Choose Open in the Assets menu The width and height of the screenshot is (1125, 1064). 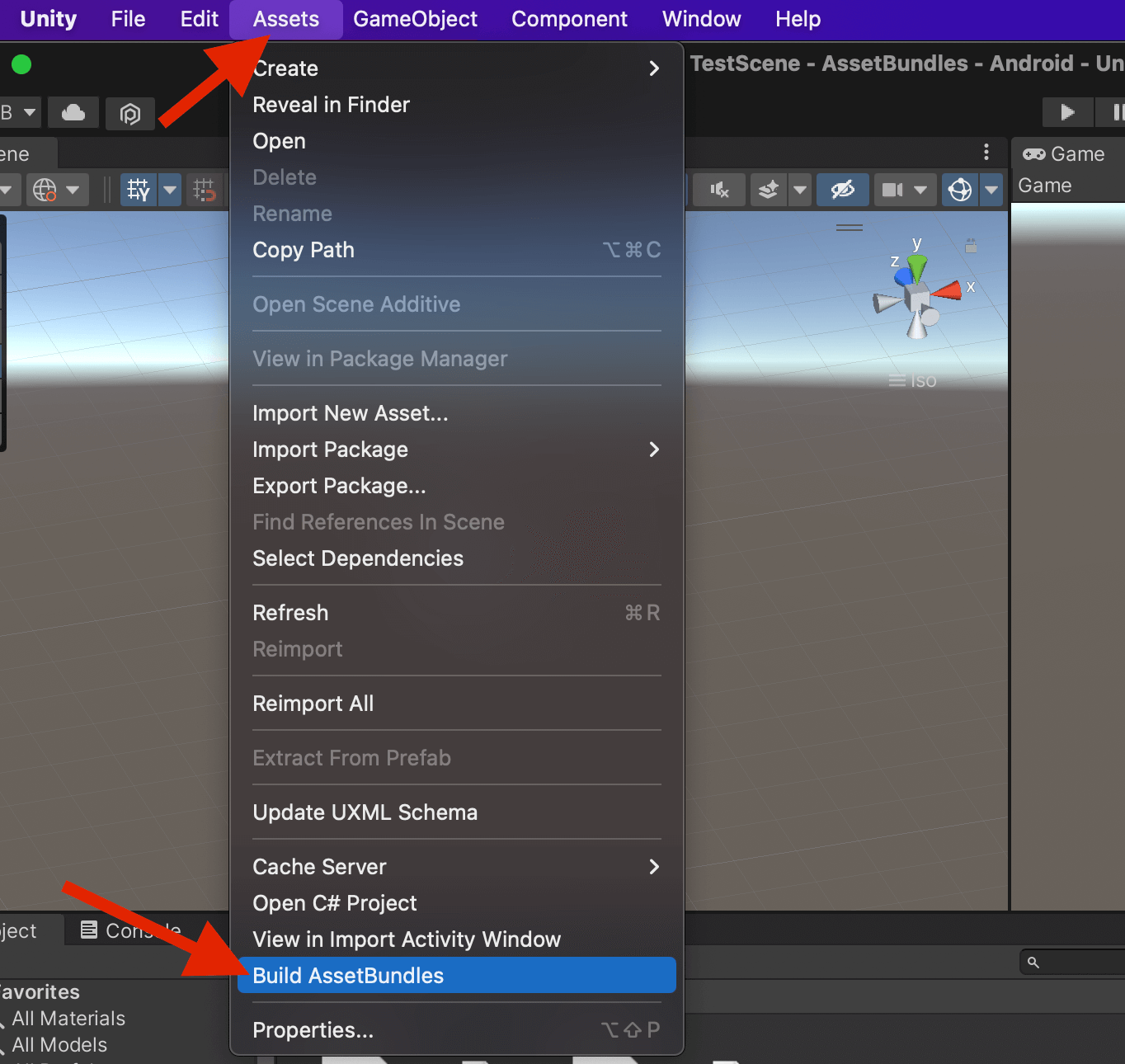(457, 141)
